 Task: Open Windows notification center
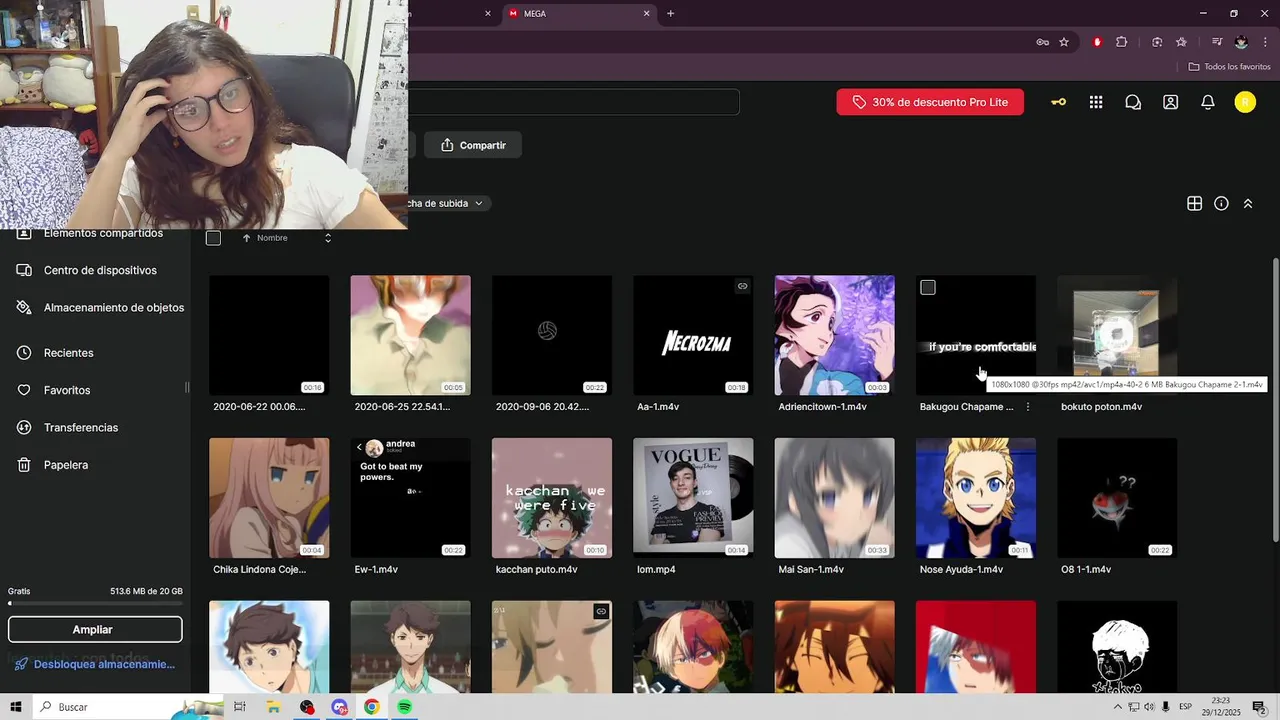coord(1259,707)
